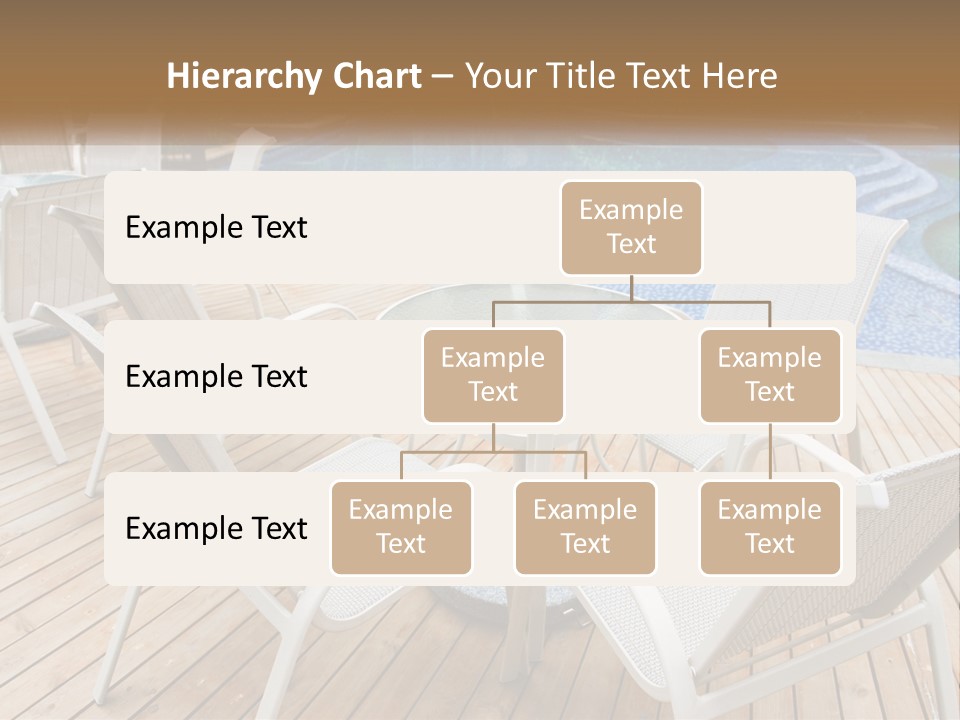This screenshot has height=720, width=960.
Task: Click the connector line below the top box
Action: [631, 292]
